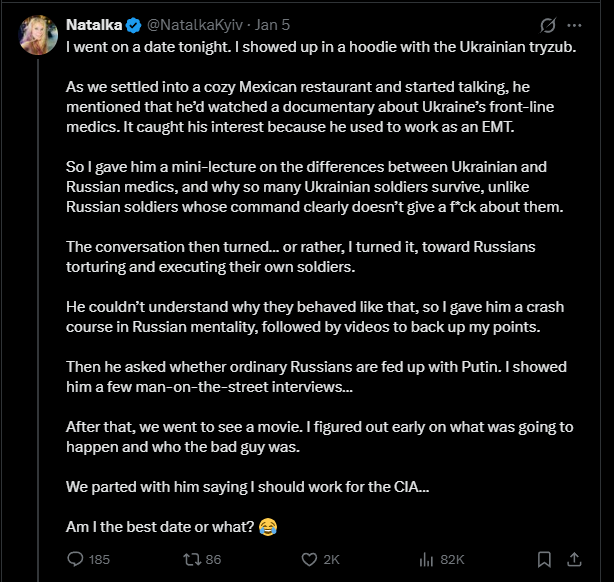This screenshot has width=614, height=582.
Task: Click the 86 reposts count
Action: click(212, 559)
